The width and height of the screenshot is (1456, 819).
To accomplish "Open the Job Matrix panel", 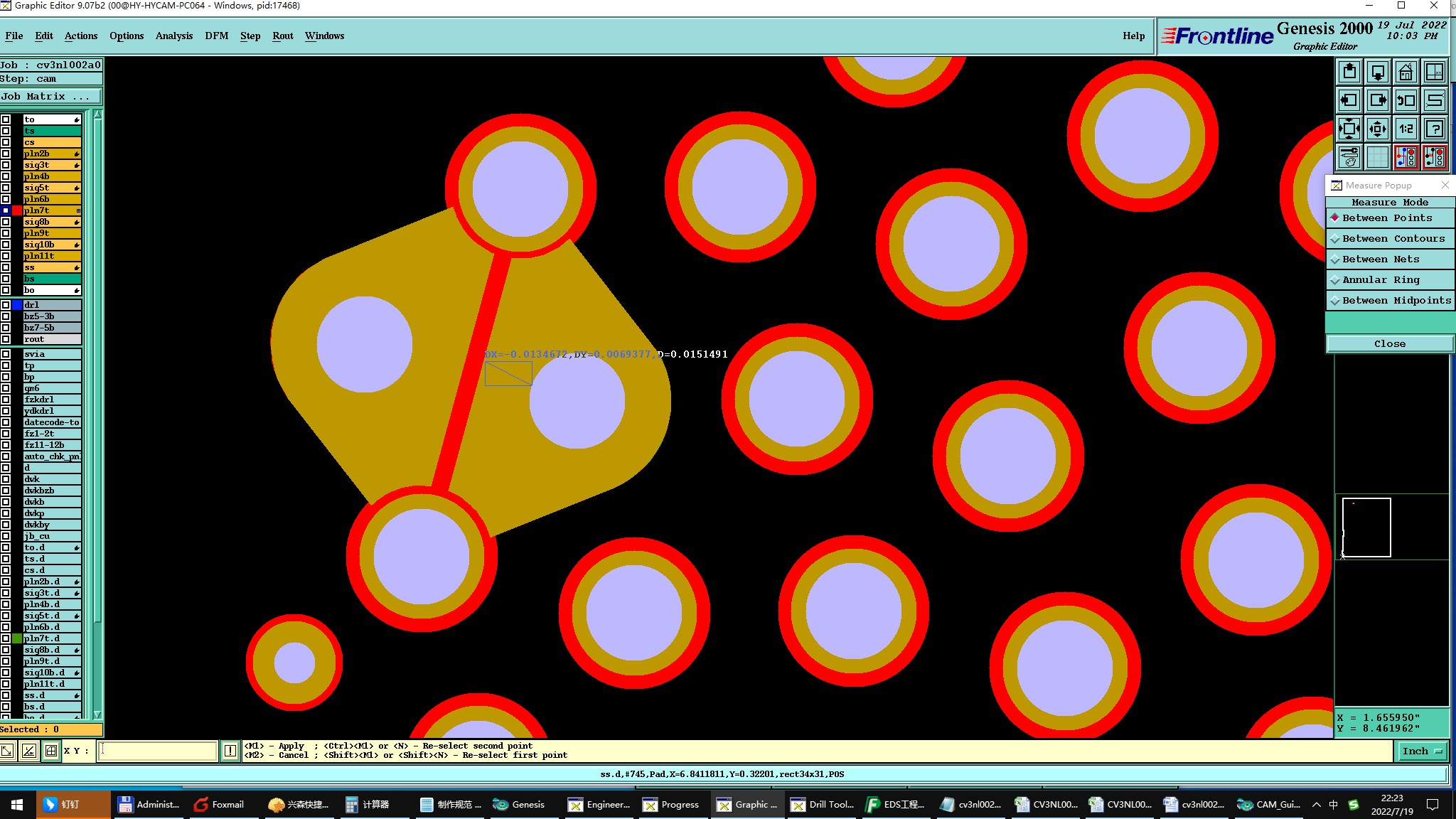I will (50, 97).
